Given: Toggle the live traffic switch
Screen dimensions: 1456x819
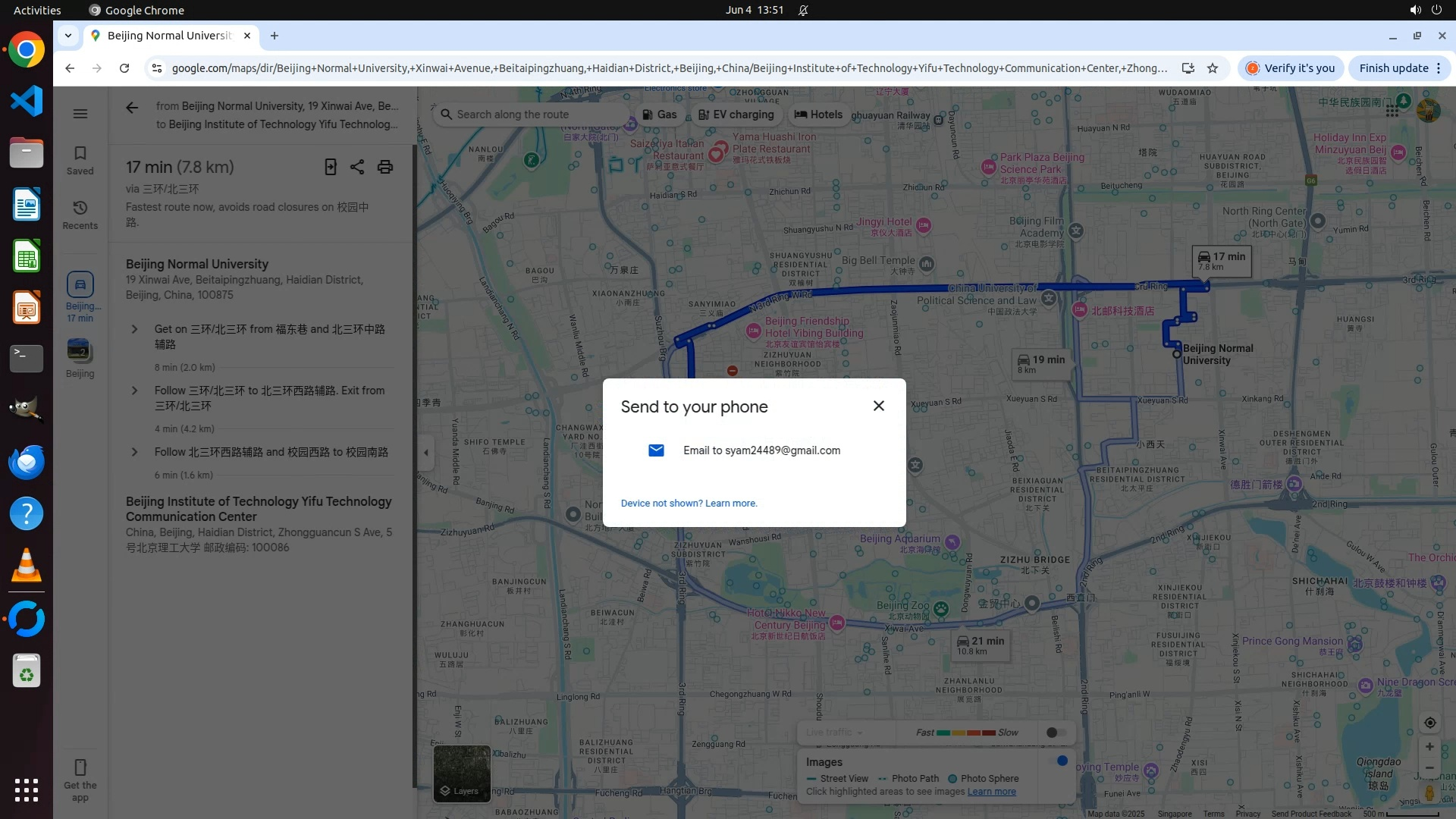Looking at the screenshot, I should coord(1056,733).
